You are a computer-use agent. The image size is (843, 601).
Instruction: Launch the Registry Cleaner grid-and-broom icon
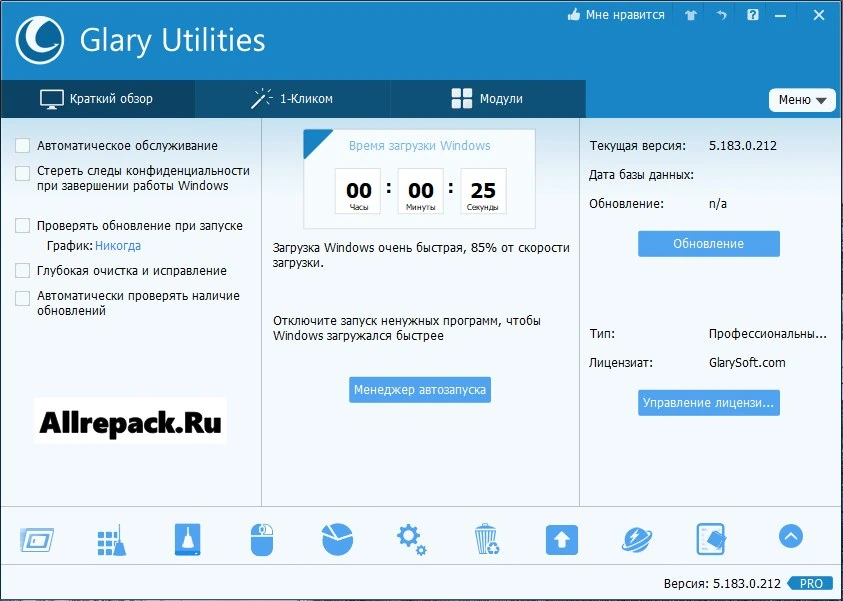coord(112,540)
